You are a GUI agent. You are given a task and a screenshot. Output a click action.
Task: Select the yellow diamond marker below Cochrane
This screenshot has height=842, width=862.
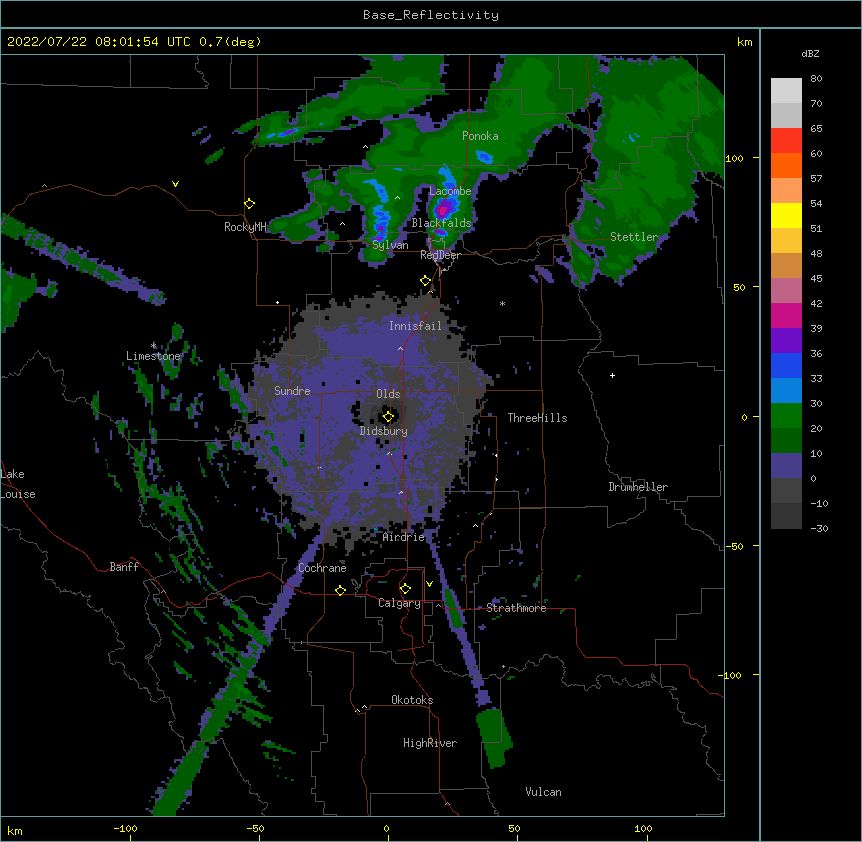click(340, 590)
